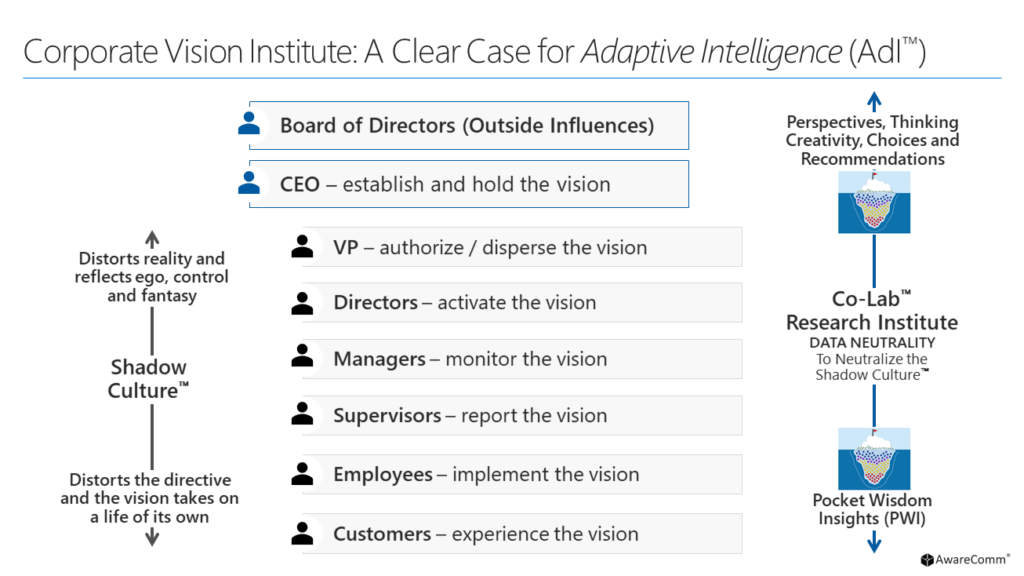Screen dimensions: 1024x576
Task: Select the person icon beside Managers
Action: coord(302,355)
